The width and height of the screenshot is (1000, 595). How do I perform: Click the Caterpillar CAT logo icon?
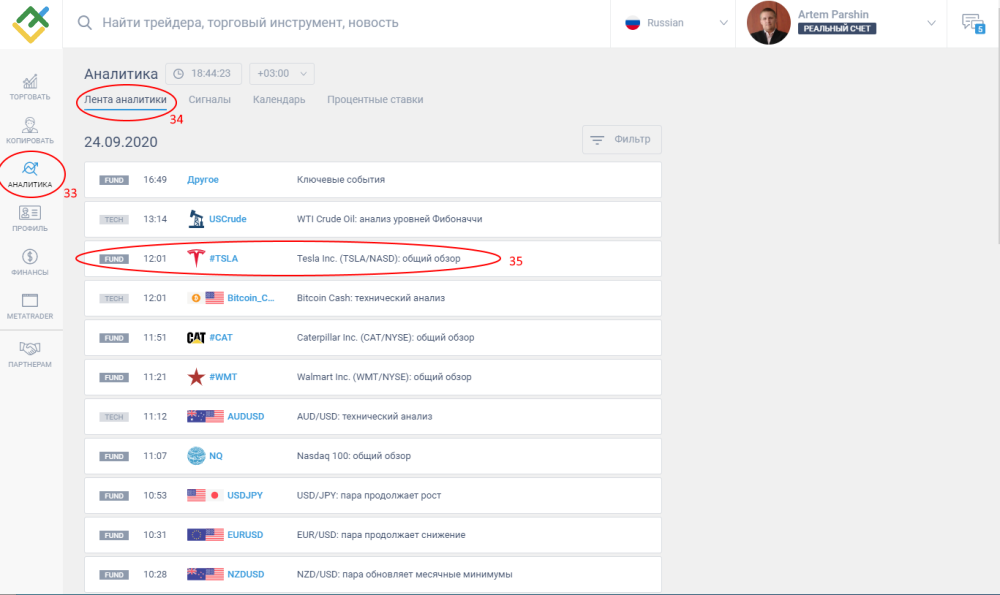(x=196, y=337)
